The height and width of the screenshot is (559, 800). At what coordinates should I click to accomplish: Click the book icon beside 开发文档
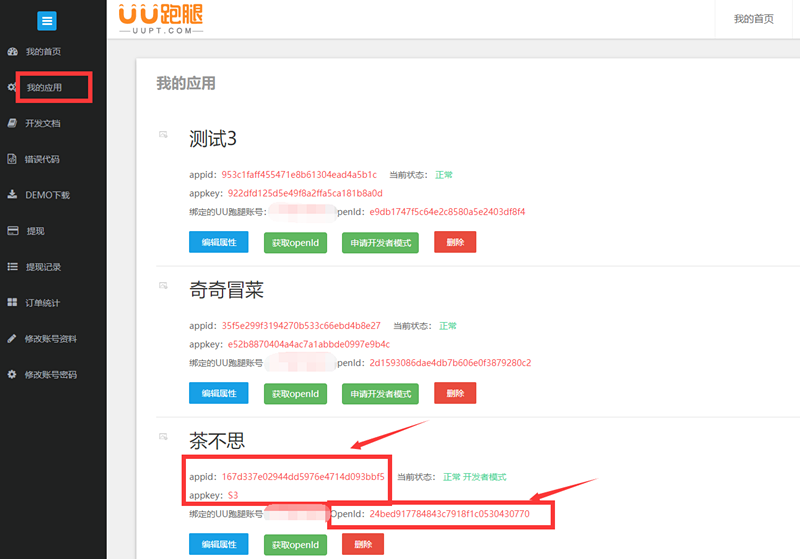(x=12, y=123)
